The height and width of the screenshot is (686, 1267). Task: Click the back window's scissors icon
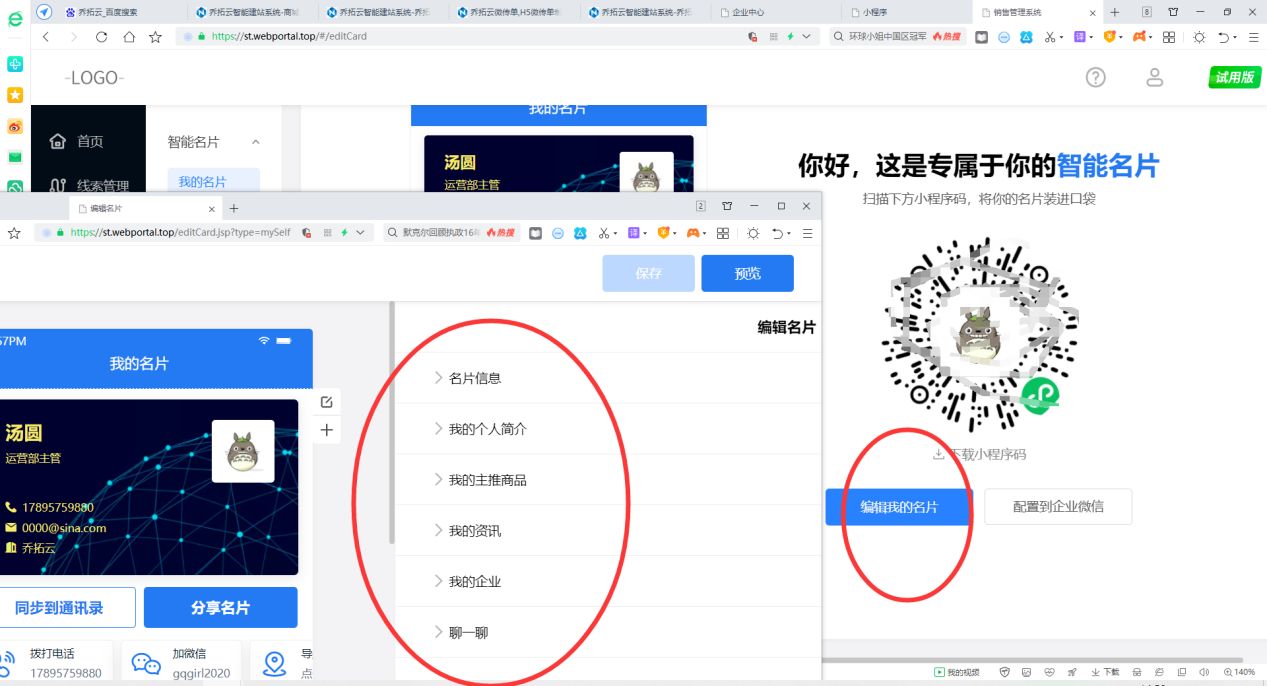point(1051,36)
